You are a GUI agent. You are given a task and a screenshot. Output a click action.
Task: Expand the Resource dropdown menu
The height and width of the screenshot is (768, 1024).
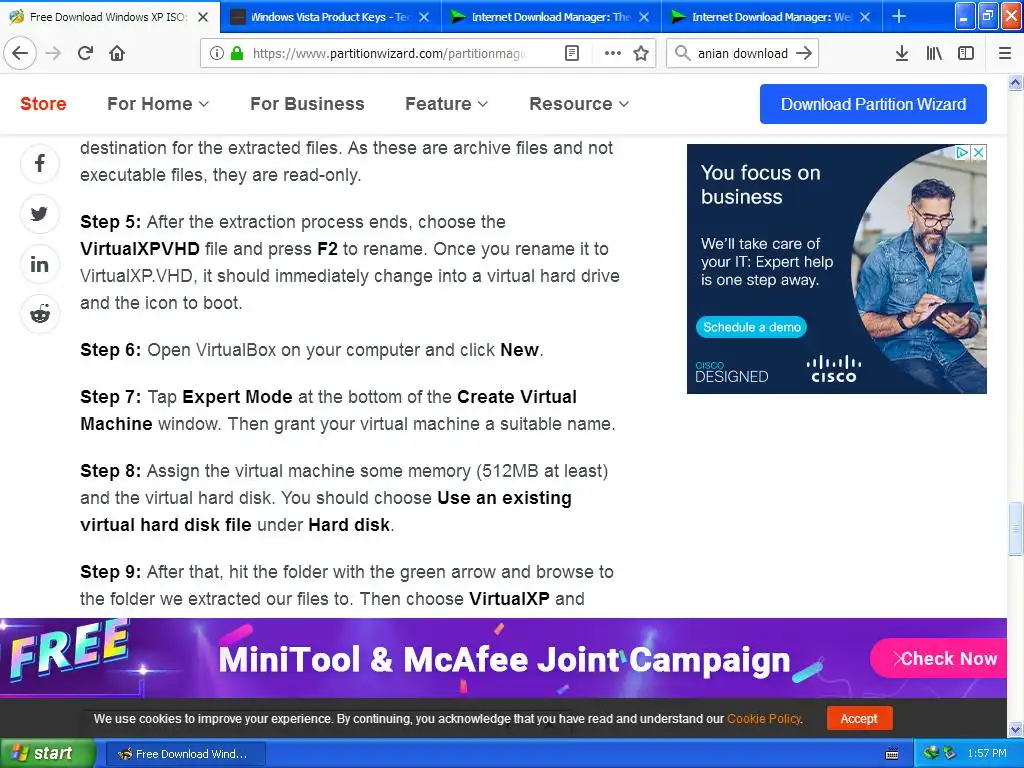579,104
